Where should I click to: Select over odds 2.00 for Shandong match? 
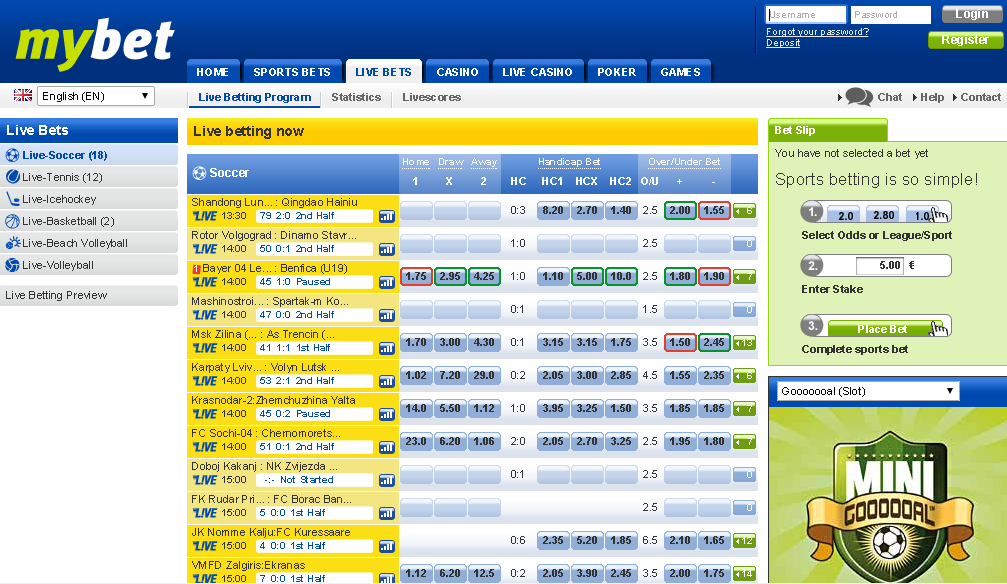(680, 211)
